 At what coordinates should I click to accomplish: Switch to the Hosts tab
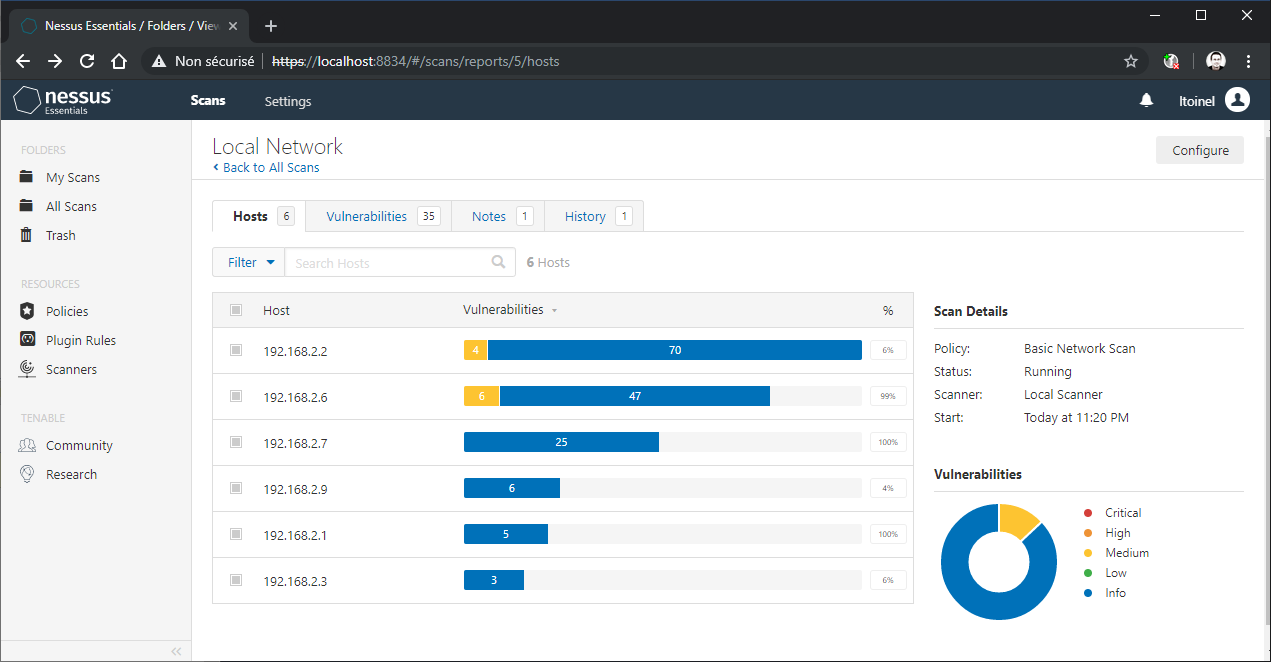pos(260,216)
